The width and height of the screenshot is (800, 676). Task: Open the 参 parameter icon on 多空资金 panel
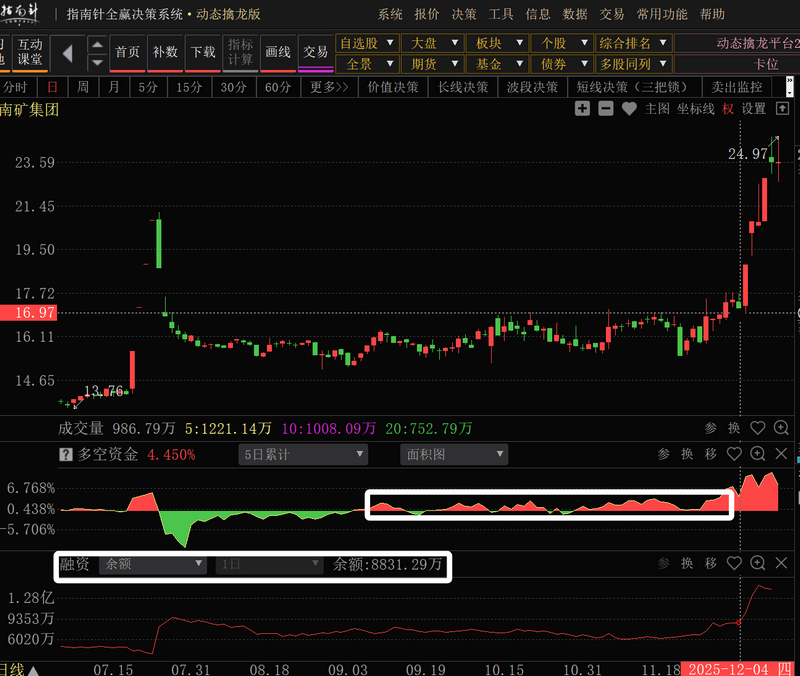(x=662, y=454)
